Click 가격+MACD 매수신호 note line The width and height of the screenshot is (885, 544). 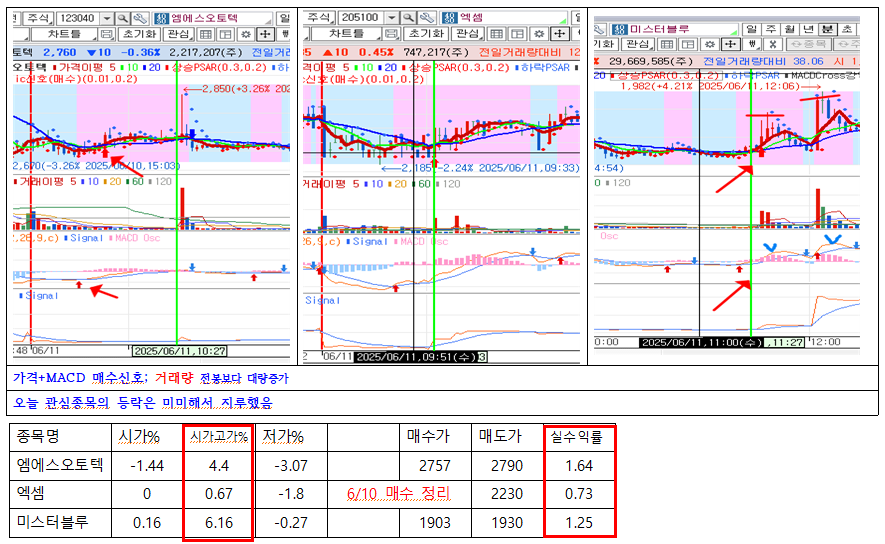click(151, 378)
